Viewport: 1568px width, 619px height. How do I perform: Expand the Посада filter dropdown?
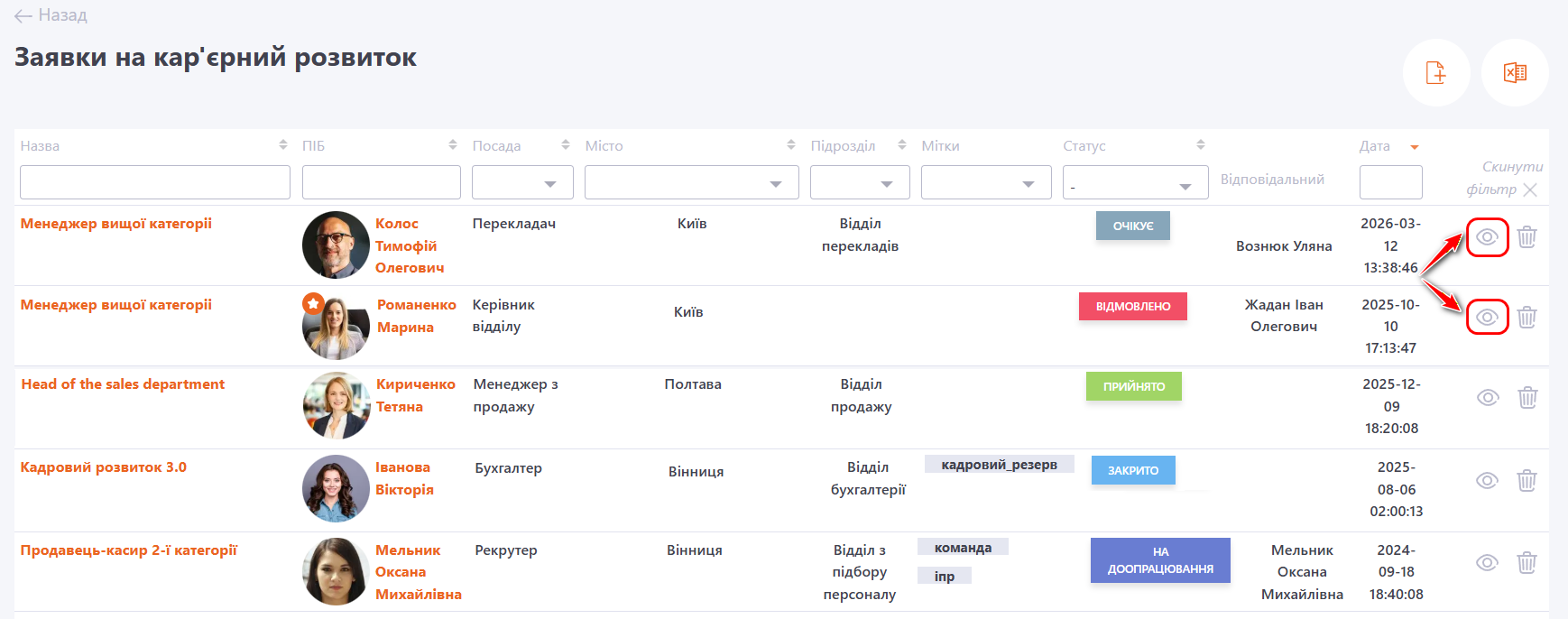[x=522, y=183]
